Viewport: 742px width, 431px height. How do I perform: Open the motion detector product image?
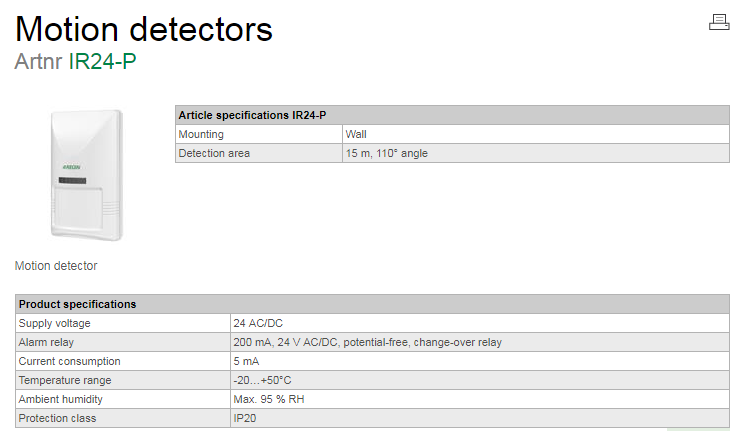[86, 176]
